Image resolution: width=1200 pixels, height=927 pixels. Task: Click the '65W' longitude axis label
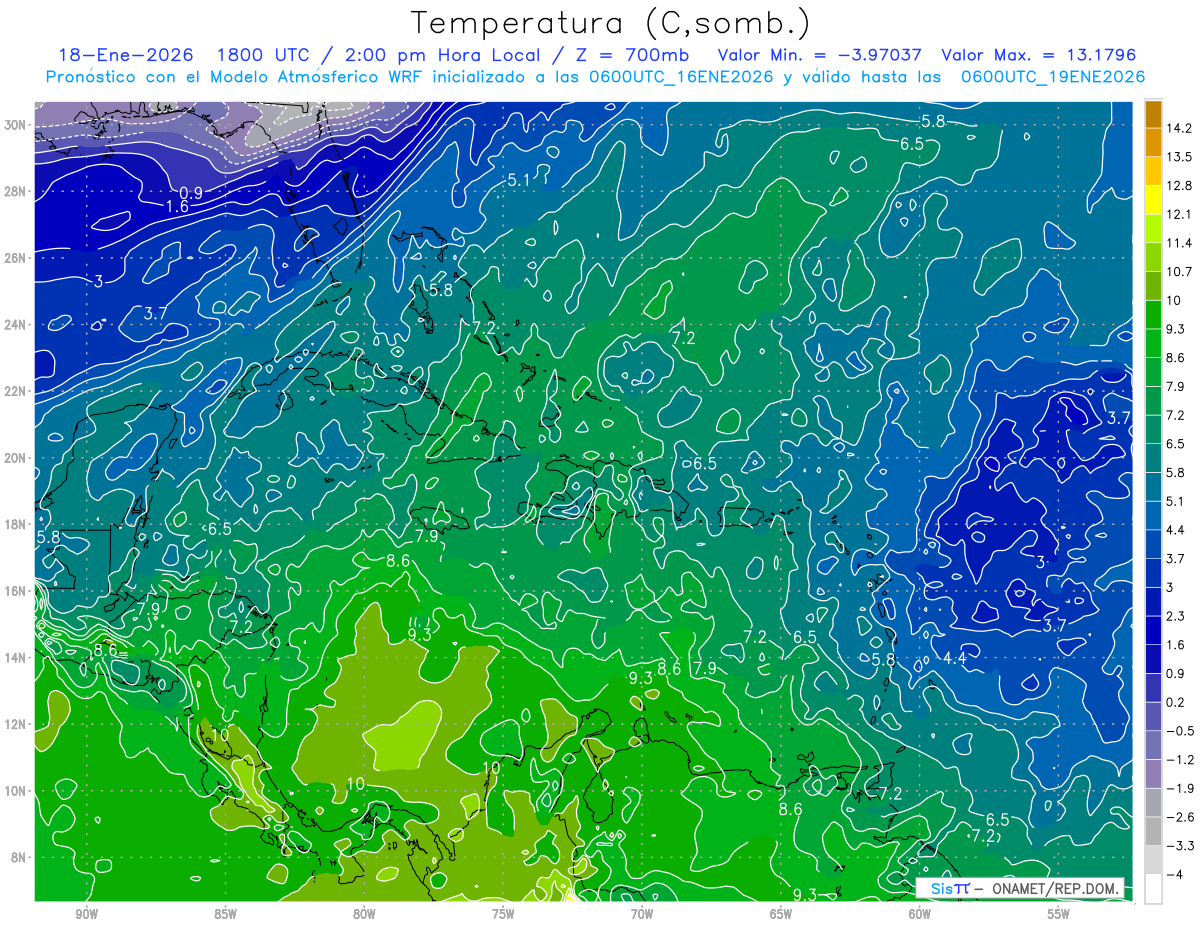coord(781,915)
